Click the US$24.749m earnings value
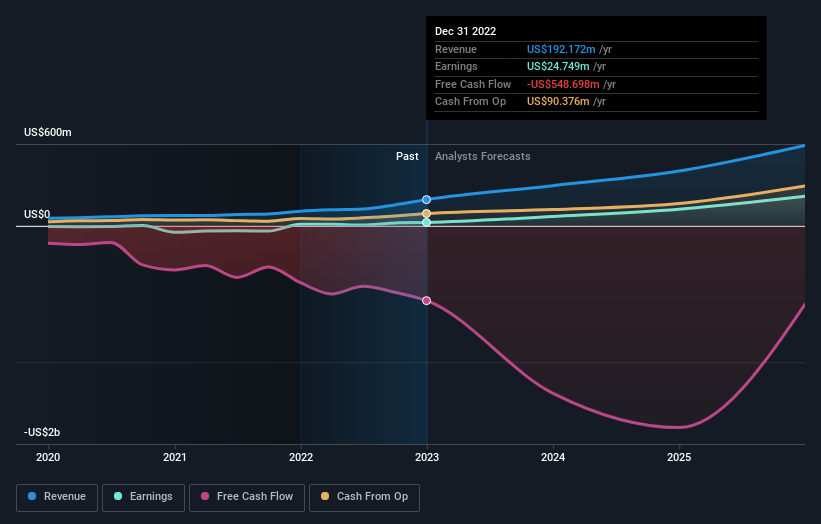Screen dimensions: 821x524 pos(558,66)
